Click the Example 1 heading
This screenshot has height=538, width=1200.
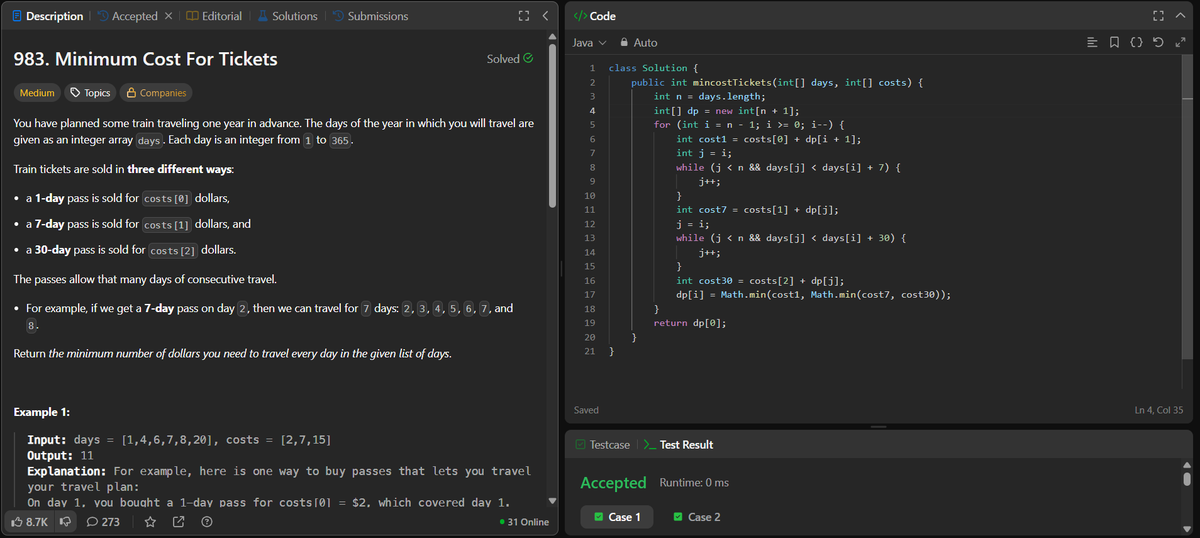click(x=42, y=412)
